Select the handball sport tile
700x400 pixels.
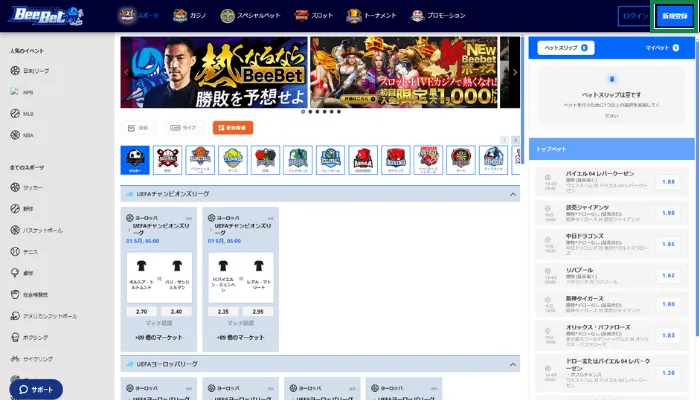tap(298, 160)
